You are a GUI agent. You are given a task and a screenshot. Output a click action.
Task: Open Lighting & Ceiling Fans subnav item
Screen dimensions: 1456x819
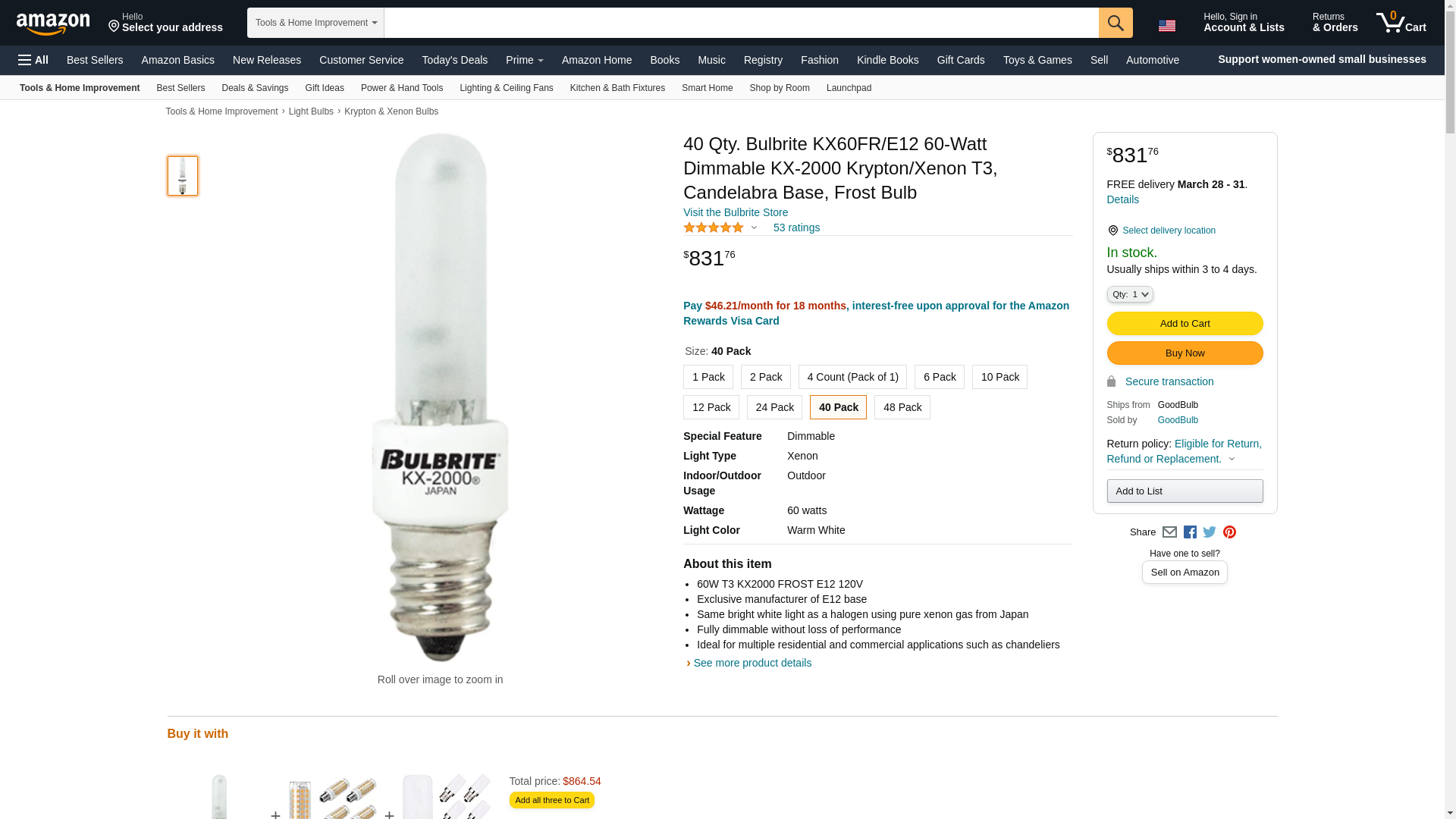[506, 88]
